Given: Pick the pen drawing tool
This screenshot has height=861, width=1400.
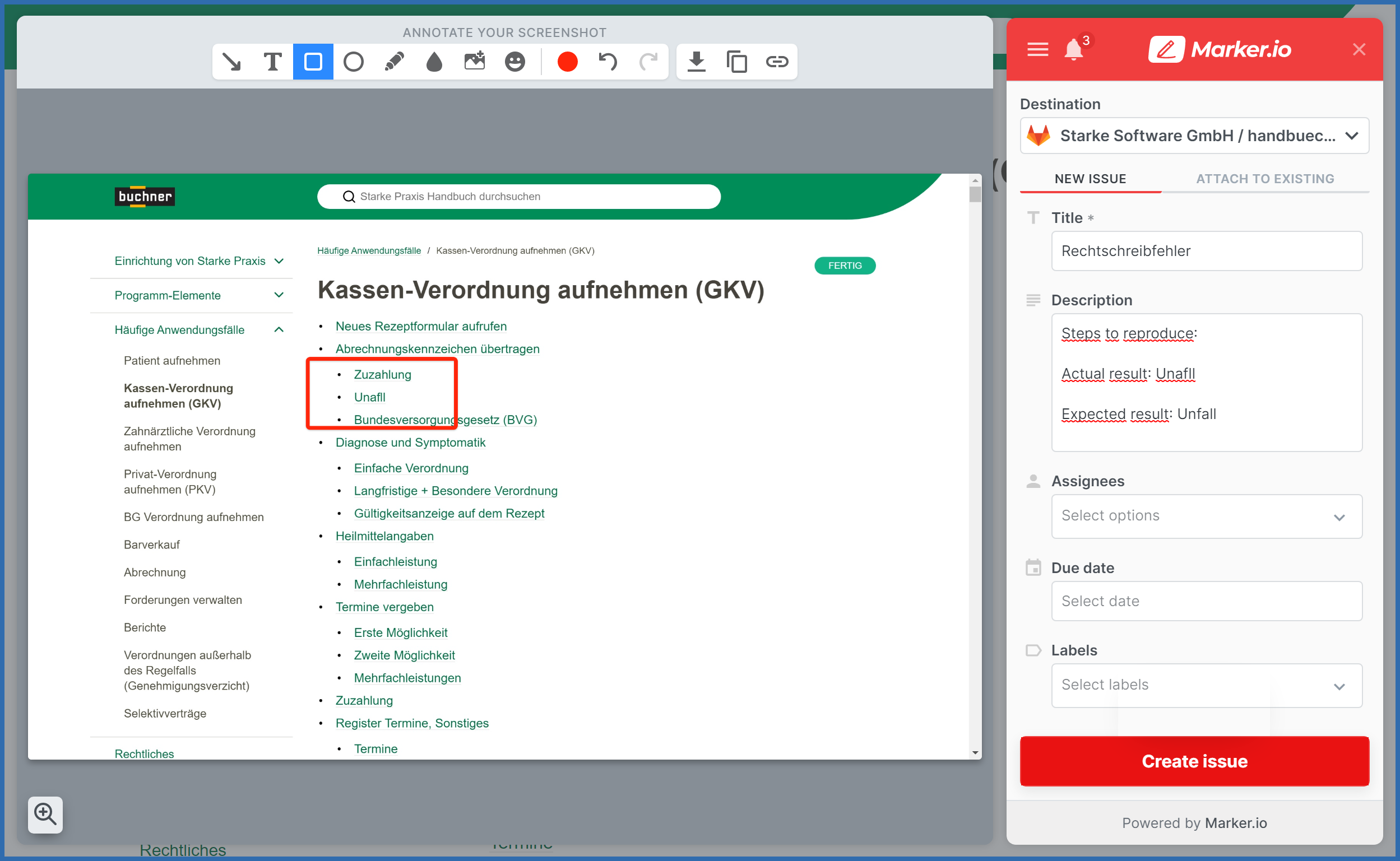Looking at the screenshot, I should coord(394,62).
